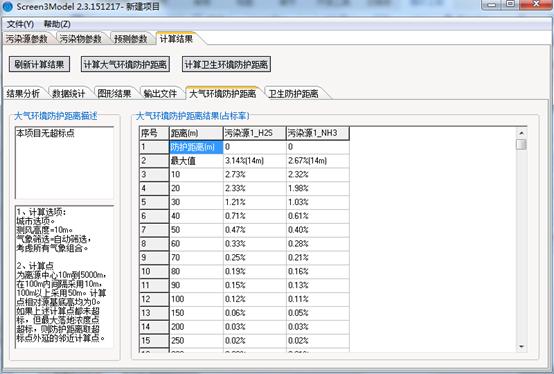Click the 序号 column header

154,133
